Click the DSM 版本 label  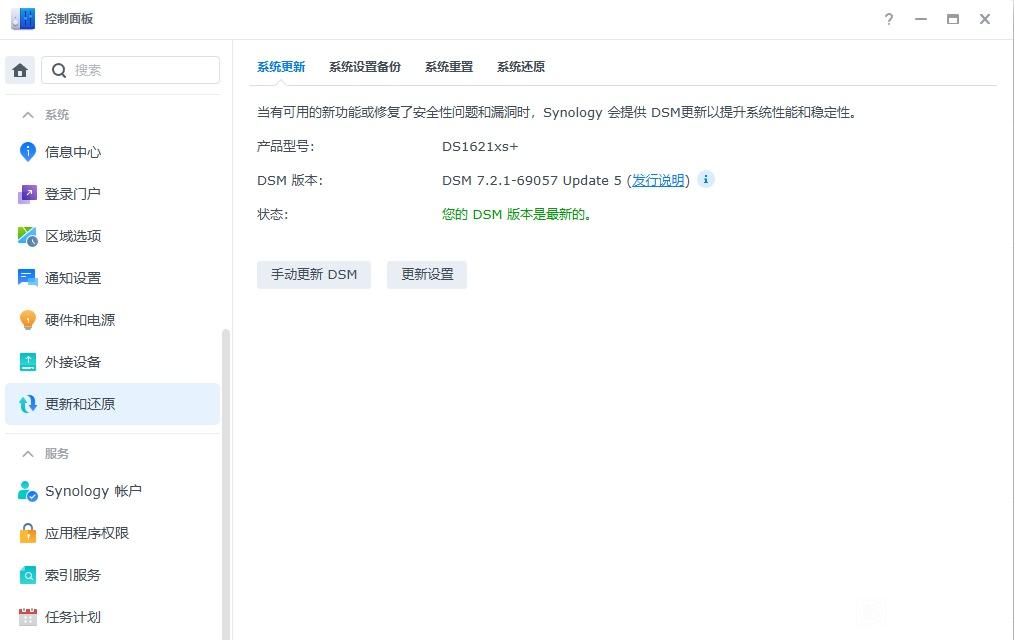[290, 180]
